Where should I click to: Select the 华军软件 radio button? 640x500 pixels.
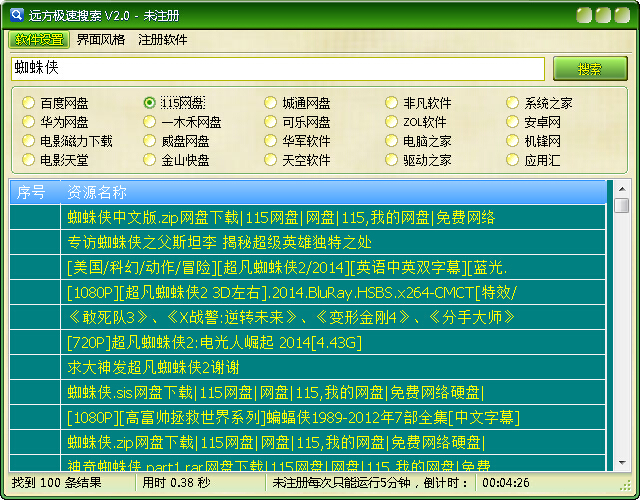pyautogui.click(x=270, y=141)
